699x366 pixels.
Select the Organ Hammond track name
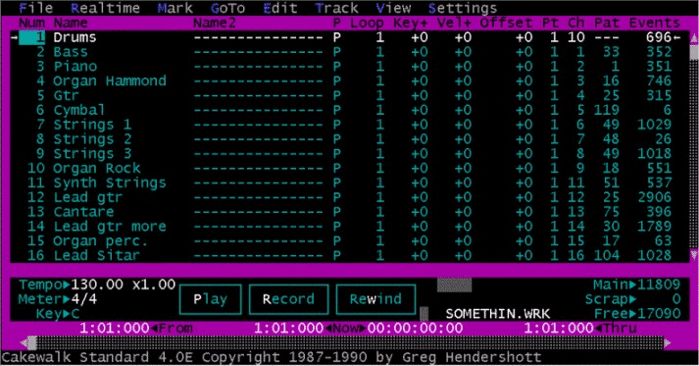click(110, 81)
